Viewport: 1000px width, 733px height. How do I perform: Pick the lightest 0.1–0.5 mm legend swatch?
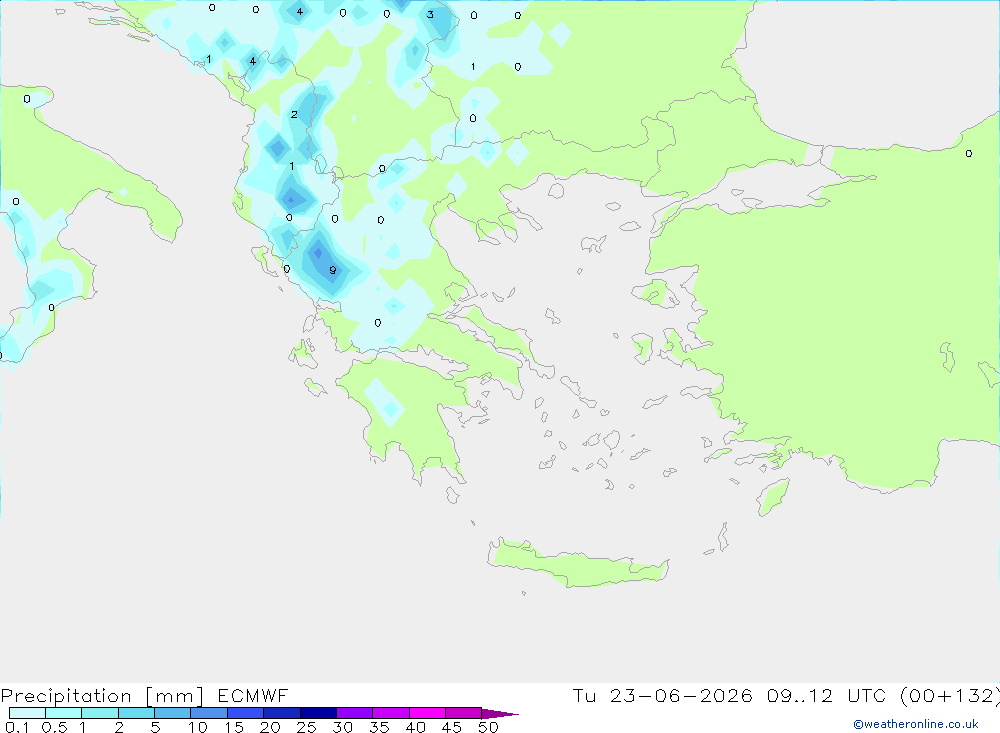[27, 713]
